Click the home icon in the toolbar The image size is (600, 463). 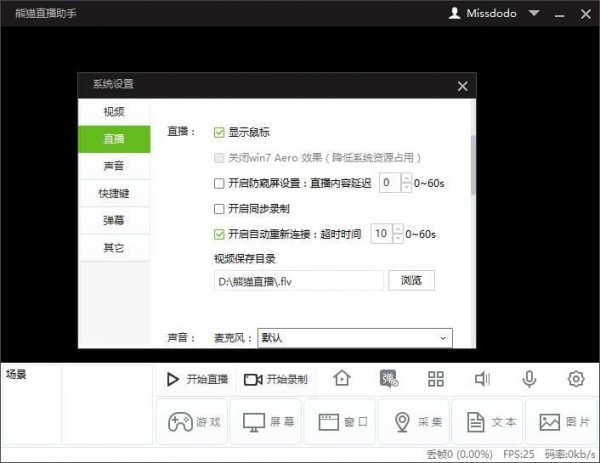click(x=342, y=379)
